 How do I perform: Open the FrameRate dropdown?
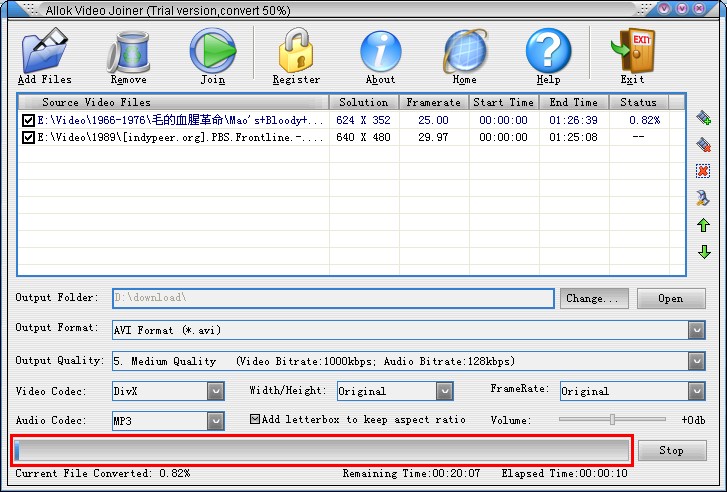tap(696, 391)
